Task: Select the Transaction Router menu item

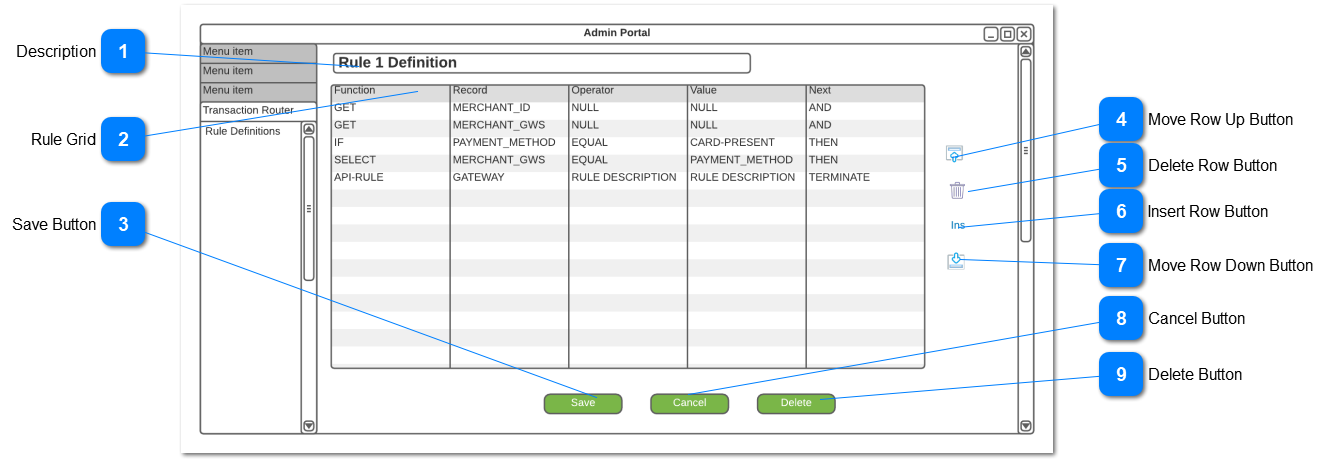Action: (248, 110)
